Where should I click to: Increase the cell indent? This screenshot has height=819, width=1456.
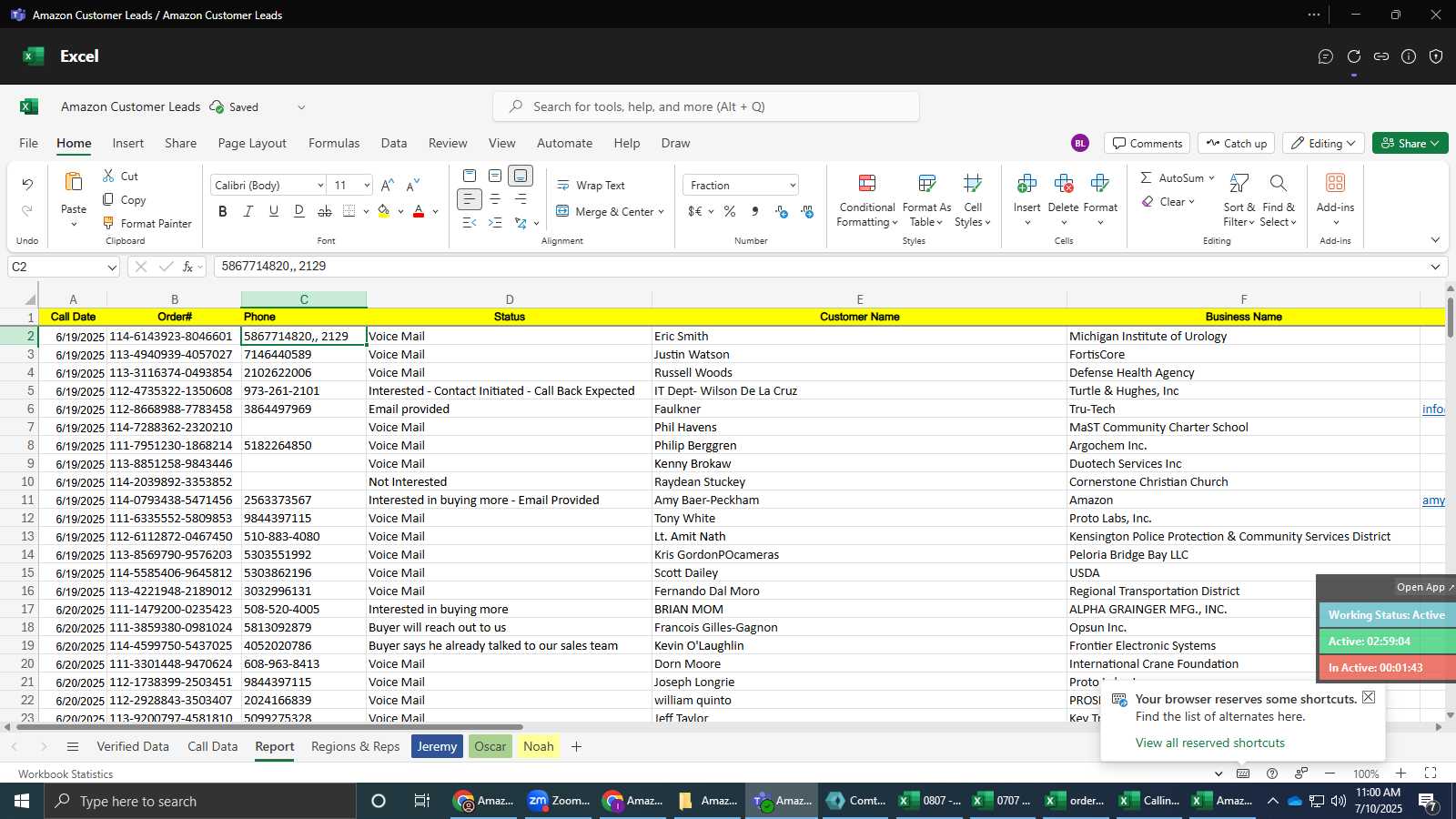[495, 222]
